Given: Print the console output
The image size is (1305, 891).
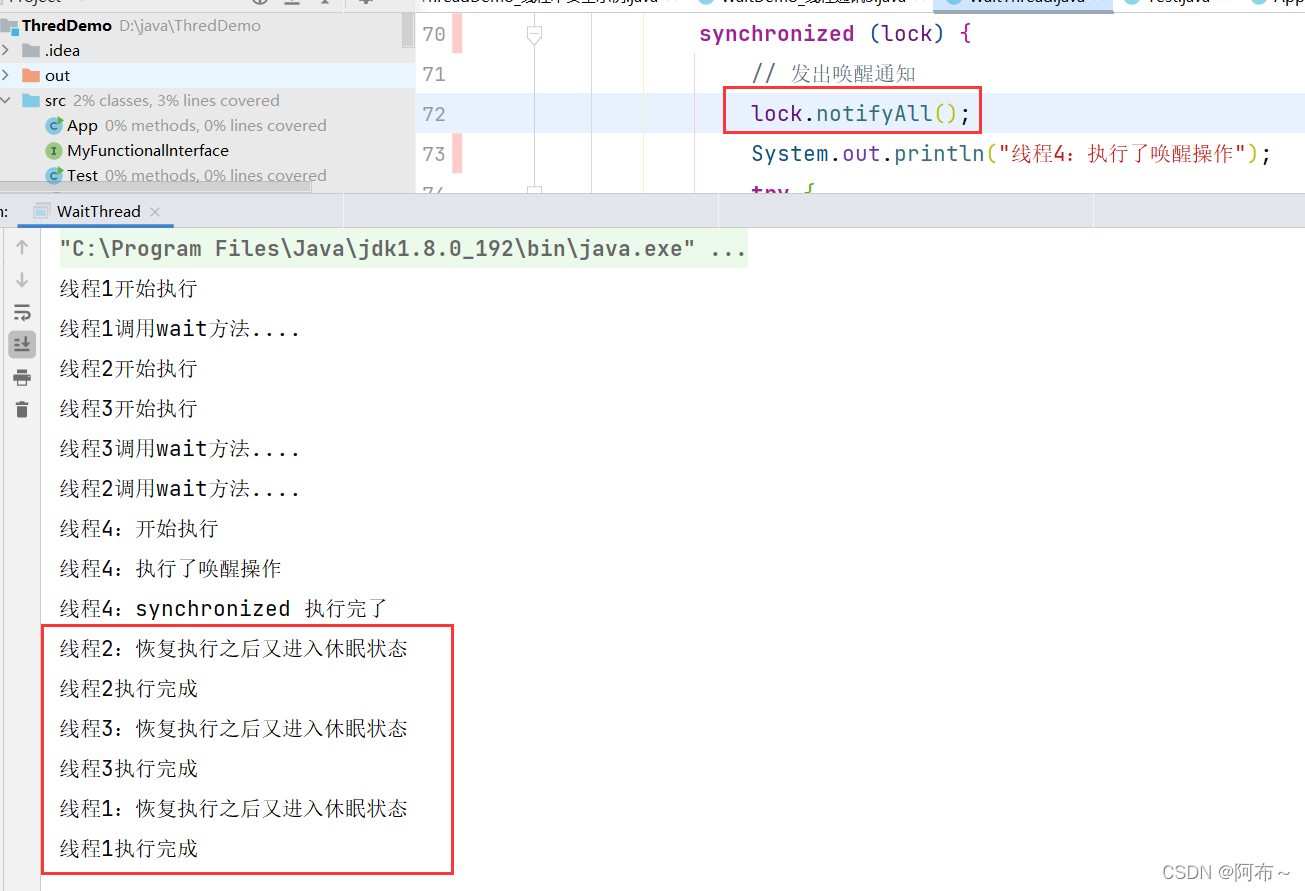Looking at the screenshot, I should (22, 377).
